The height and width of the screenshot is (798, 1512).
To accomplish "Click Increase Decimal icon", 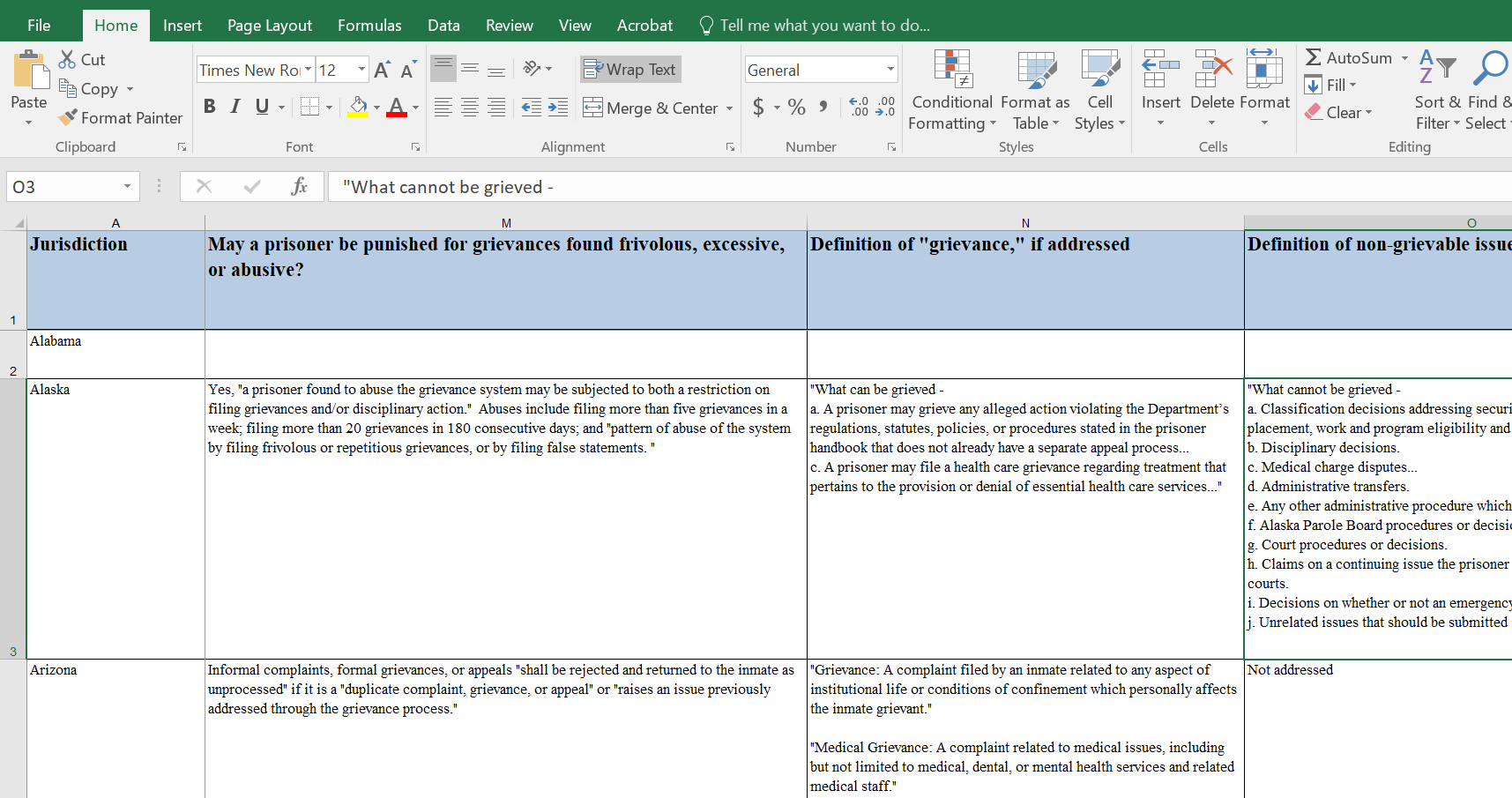I will click(859, 108).
